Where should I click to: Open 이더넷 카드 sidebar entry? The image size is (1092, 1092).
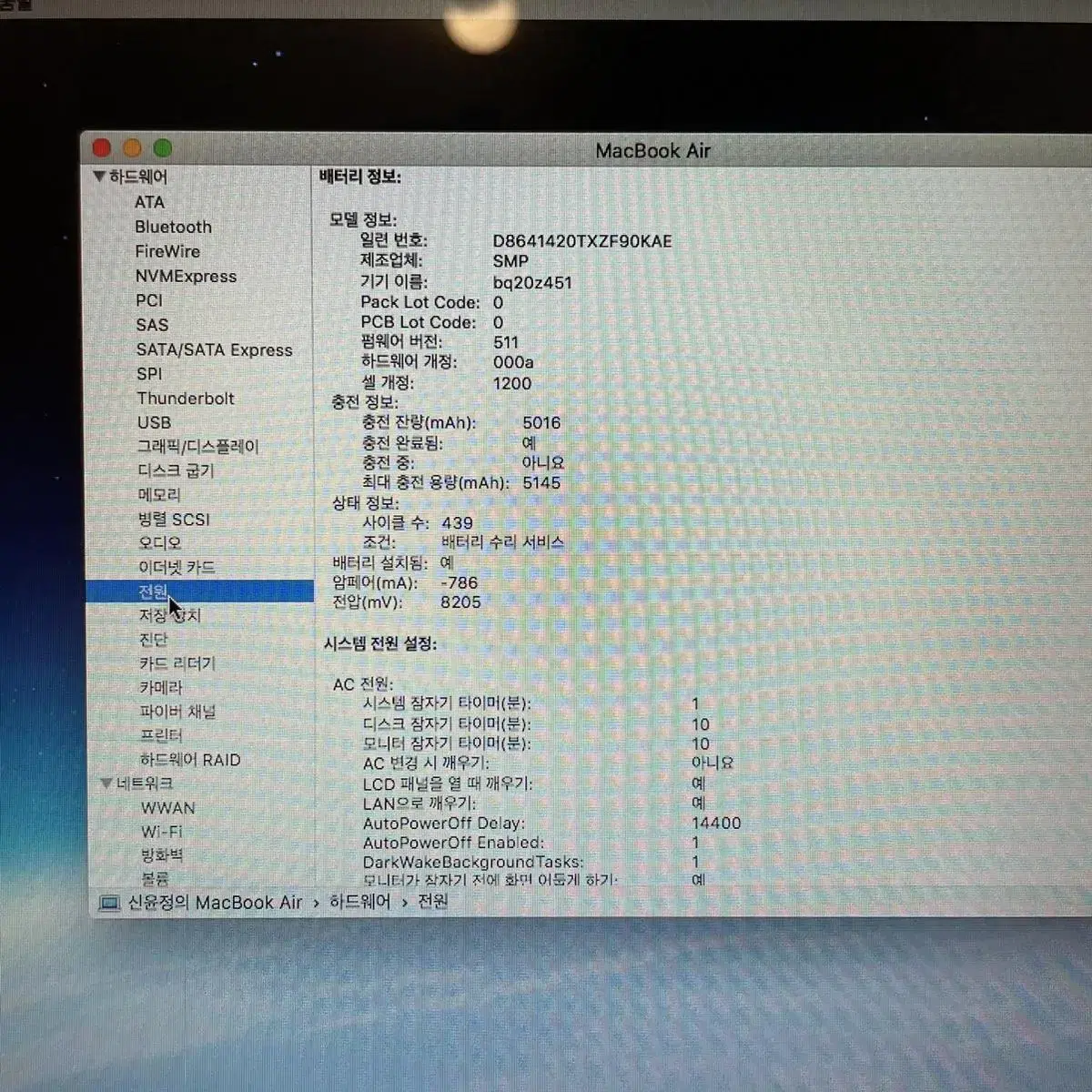point(177,568)
